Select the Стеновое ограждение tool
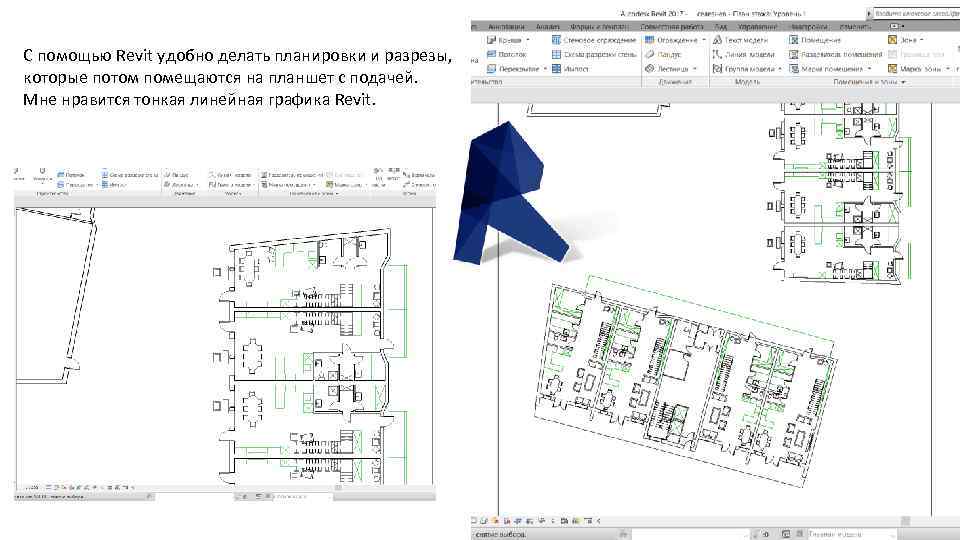This screenshot has width=960, height=540. 593,40
